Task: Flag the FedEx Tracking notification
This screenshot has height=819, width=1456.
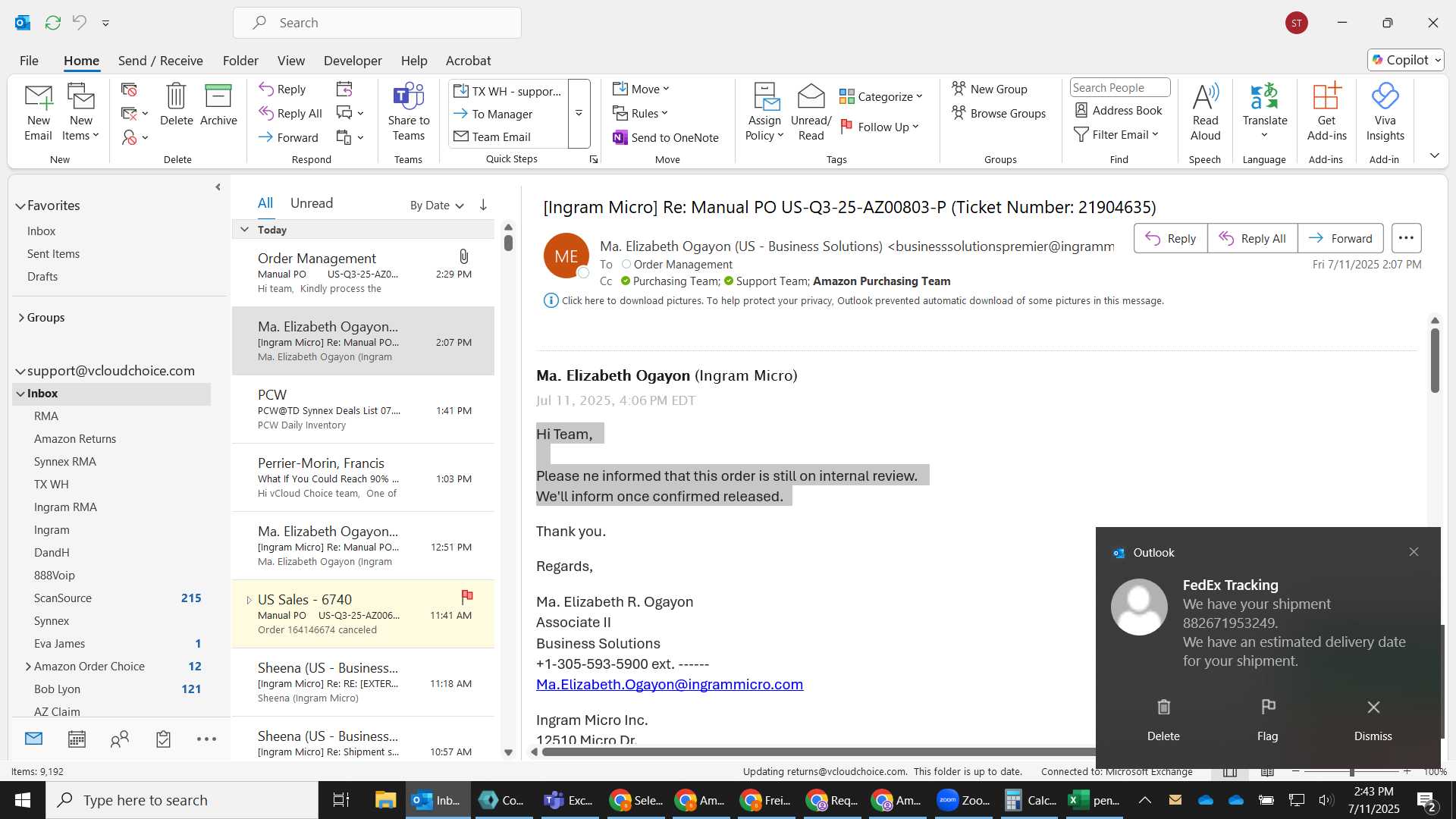Action: coord(1267,720)
